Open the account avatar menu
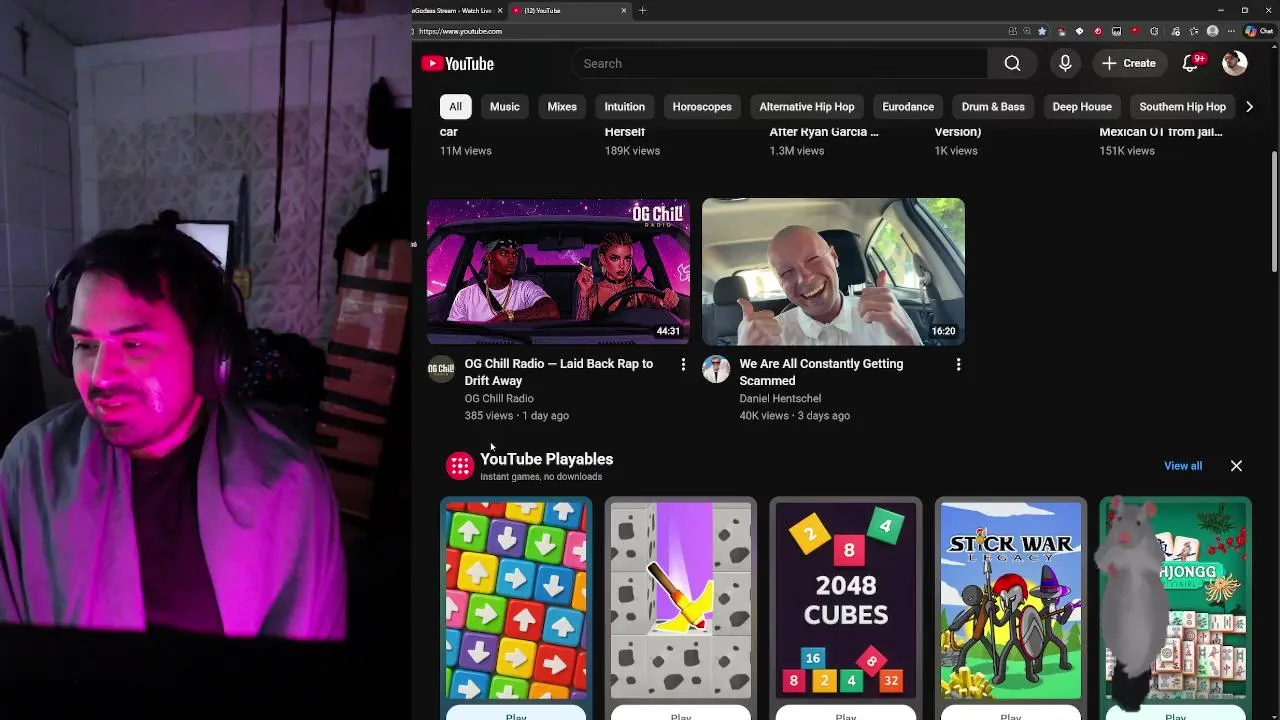Image resolution: width=1280 pixels, height=720 pixels. coord(1234,64)
